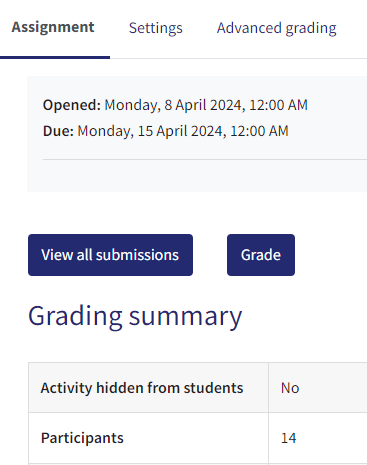Click the No value in summary table
This screenshot has height=465, width=367.
click(290, 388)
